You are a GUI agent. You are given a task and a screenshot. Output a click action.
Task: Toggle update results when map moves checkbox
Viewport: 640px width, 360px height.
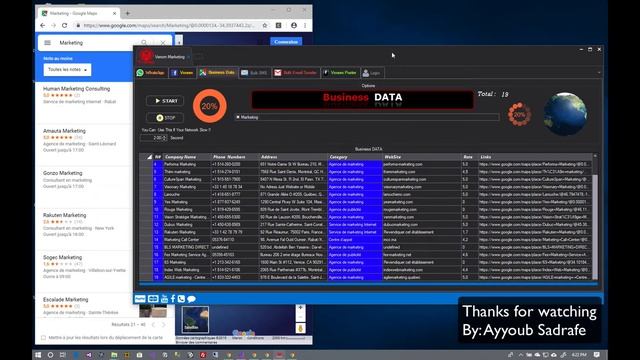tap(43, 338)
